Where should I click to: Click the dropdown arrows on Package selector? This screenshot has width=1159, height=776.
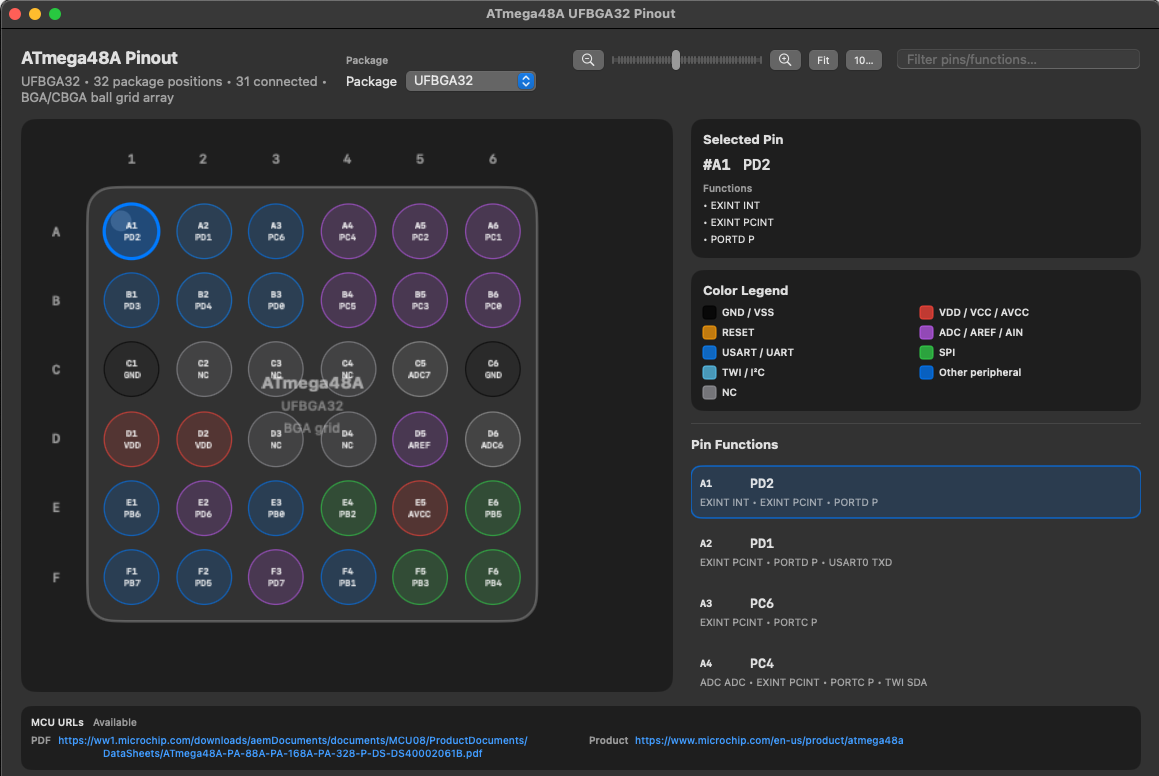[x=526, y=81]
